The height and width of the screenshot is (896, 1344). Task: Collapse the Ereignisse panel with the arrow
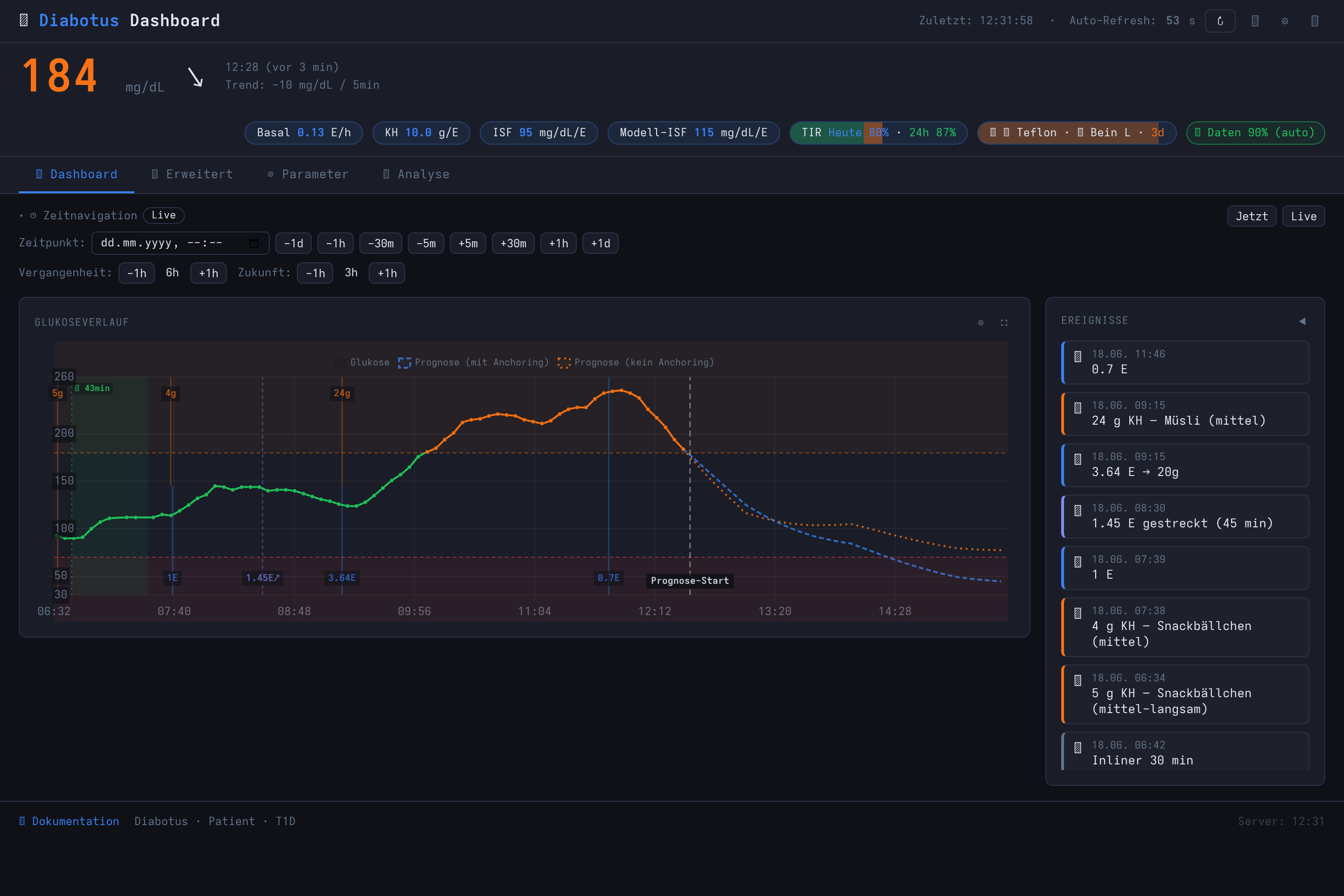[x=1302, y=321]
